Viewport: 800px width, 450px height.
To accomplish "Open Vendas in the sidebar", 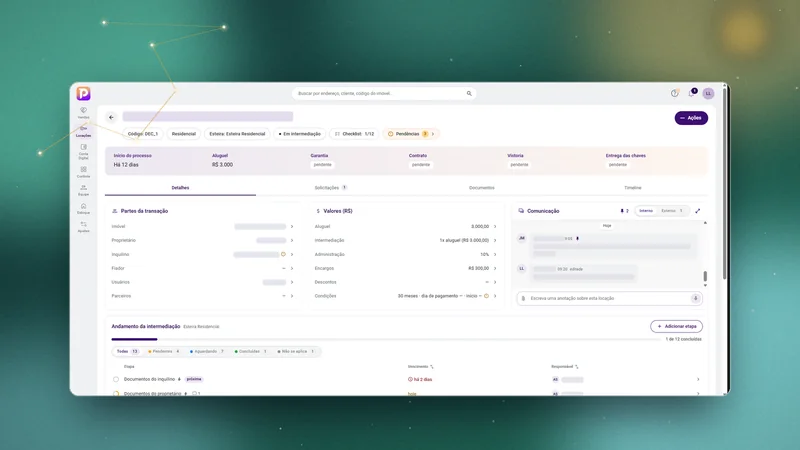I will point(83,113).
